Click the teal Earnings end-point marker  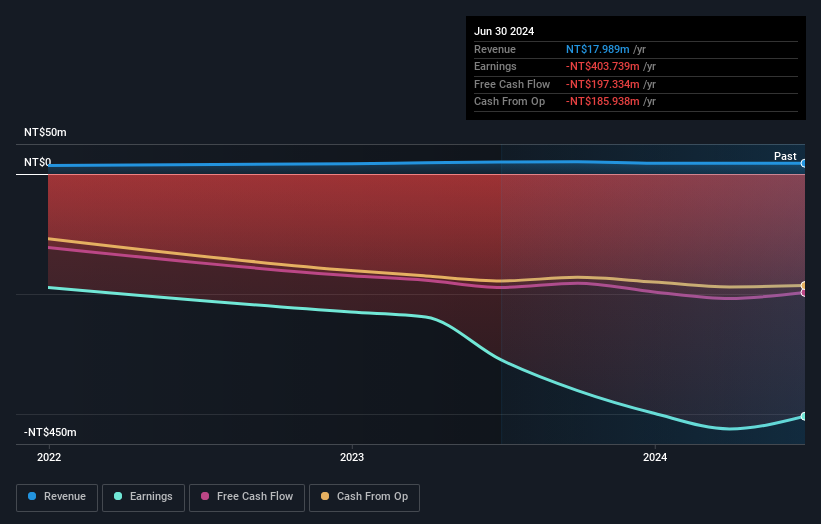point(804,416)
